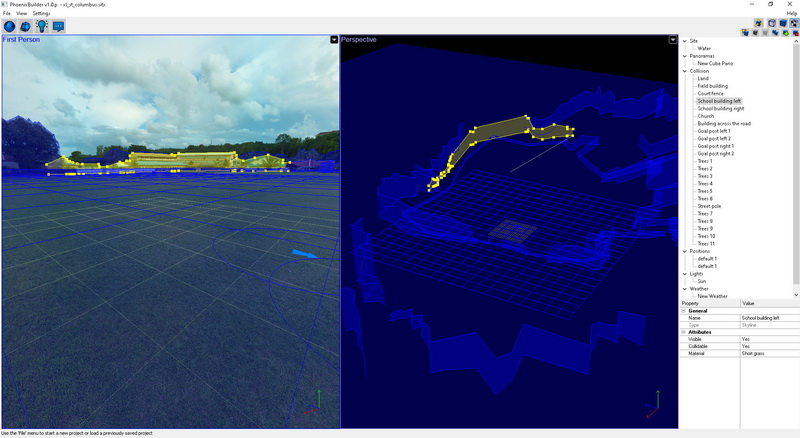The image size is (800, 438).
Task: Select the Church collision item
Action: click(705, 116)
